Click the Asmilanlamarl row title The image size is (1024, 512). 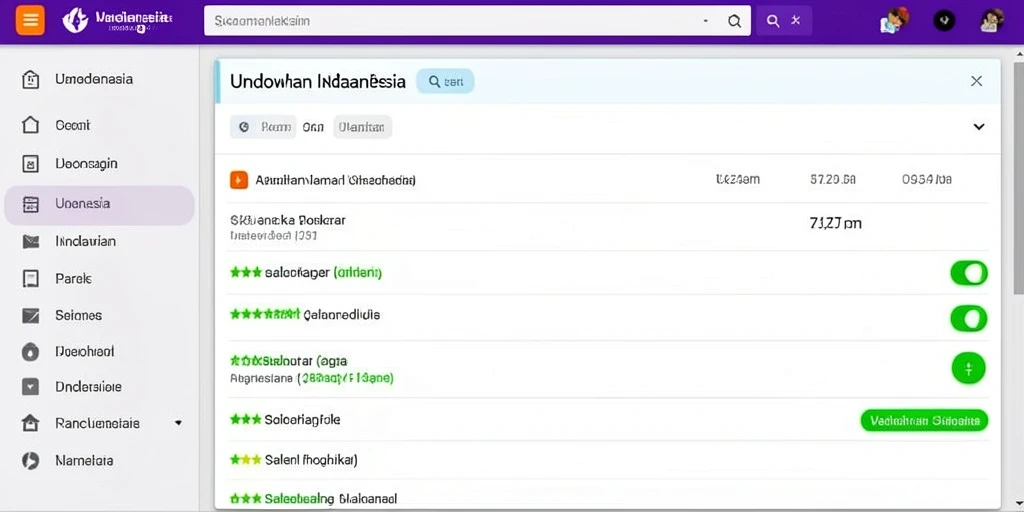pos(335,180)
